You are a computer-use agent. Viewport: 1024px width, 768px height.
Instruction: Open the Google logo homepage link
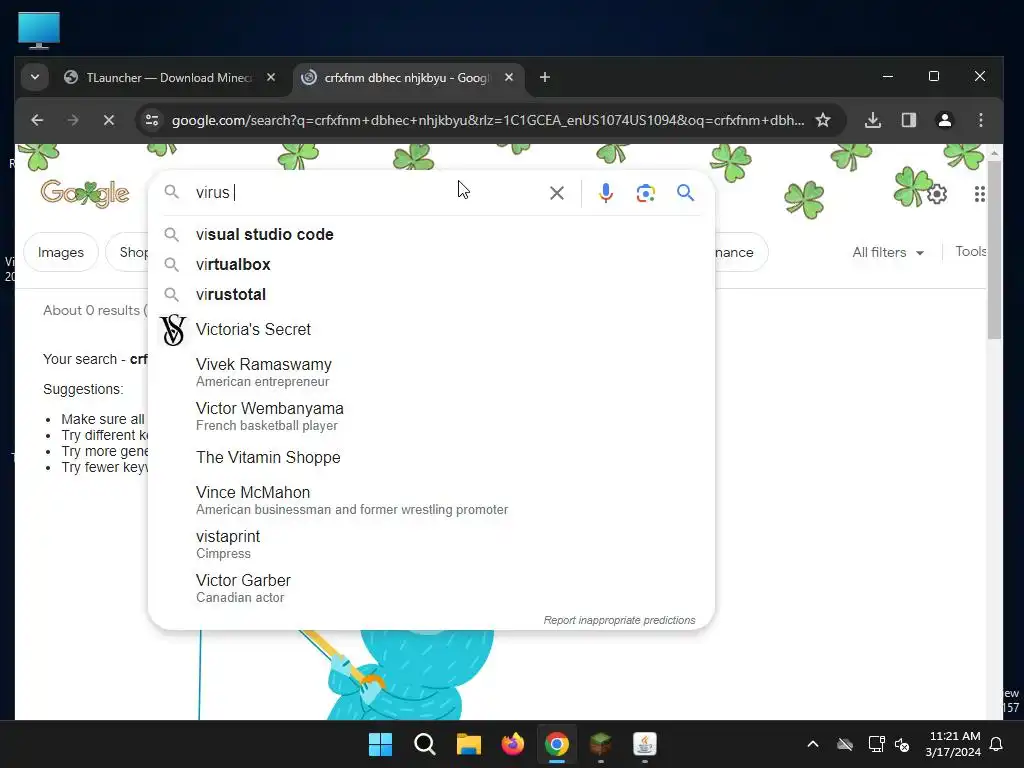pos(85,193)
